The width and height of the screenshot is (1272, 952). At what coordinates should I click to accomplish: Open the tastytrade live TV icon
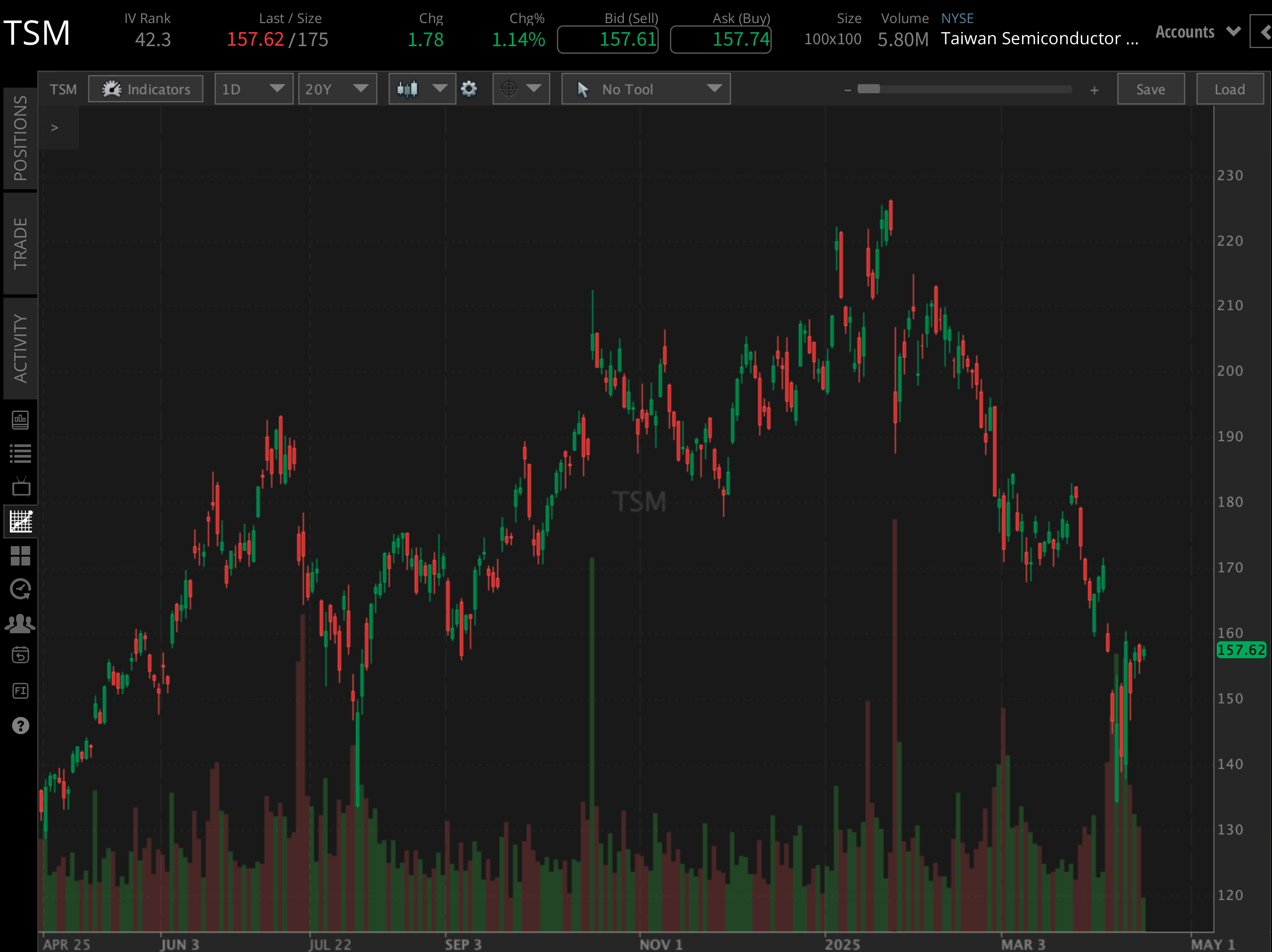tap(20, 486)
